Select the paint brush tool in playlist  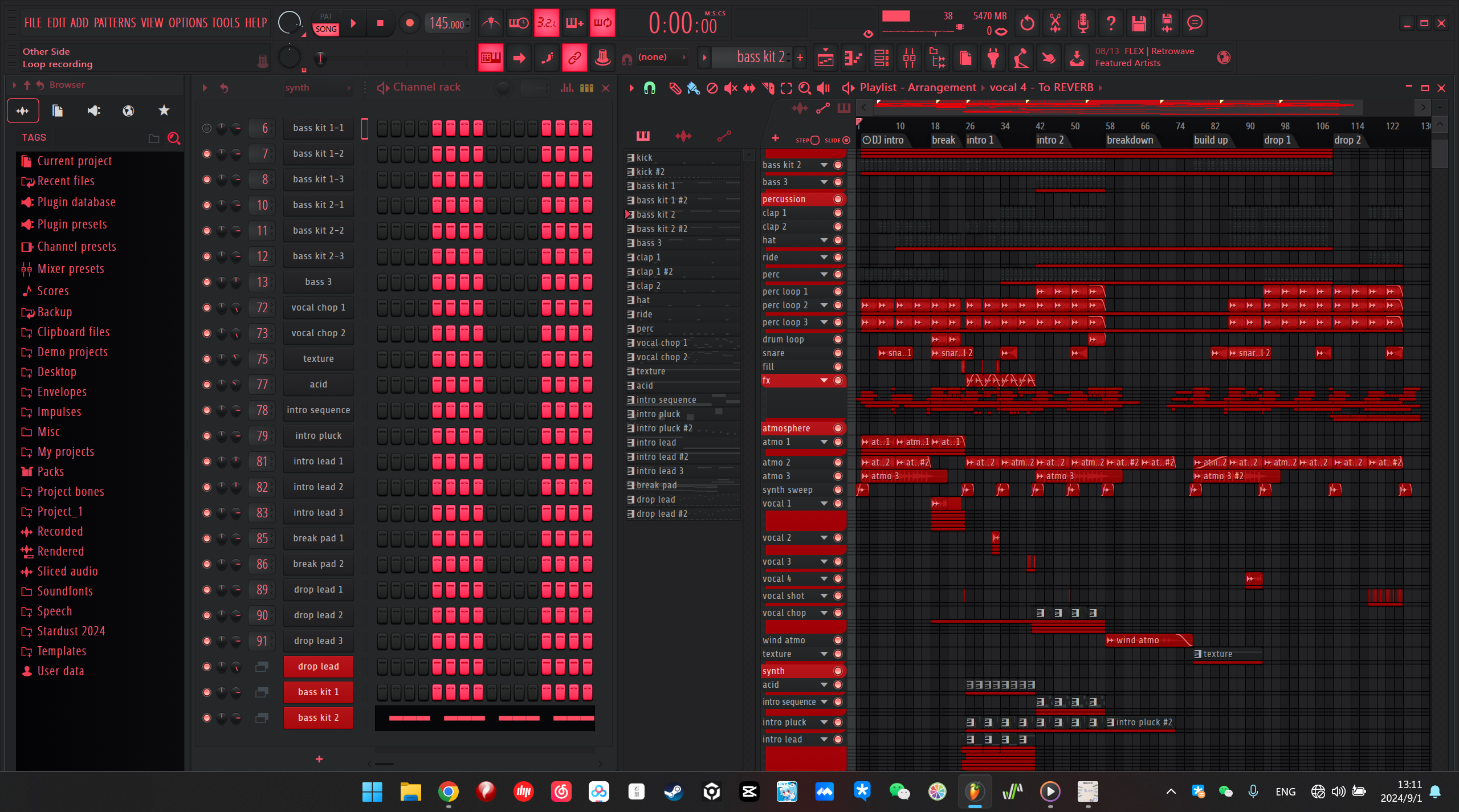pos(693,88)
